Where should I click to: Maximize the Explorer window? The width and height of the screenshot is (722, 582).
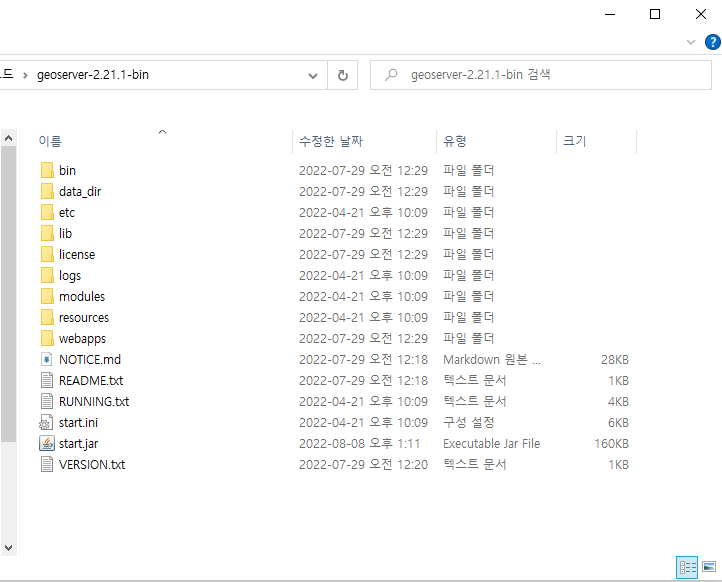click(655, 14)
